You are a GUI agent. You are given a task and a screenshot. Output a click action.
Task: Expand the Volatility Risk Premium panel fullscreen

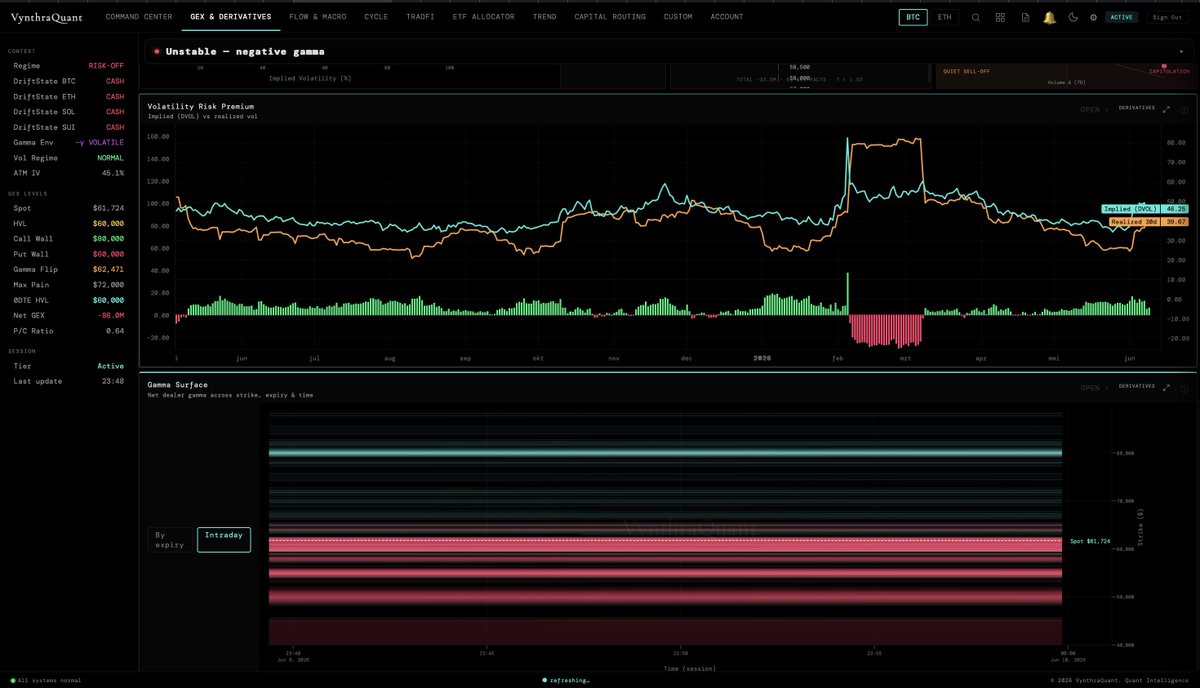[1167, 109]
